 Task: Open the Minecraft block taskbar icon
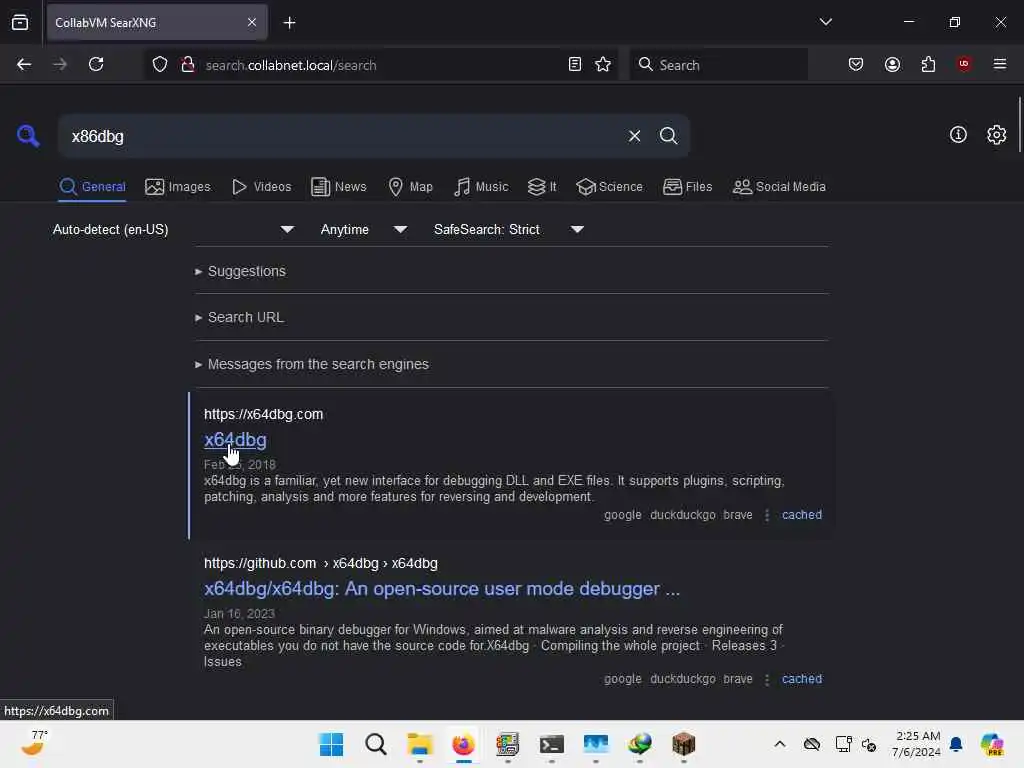tap(683, 744)
